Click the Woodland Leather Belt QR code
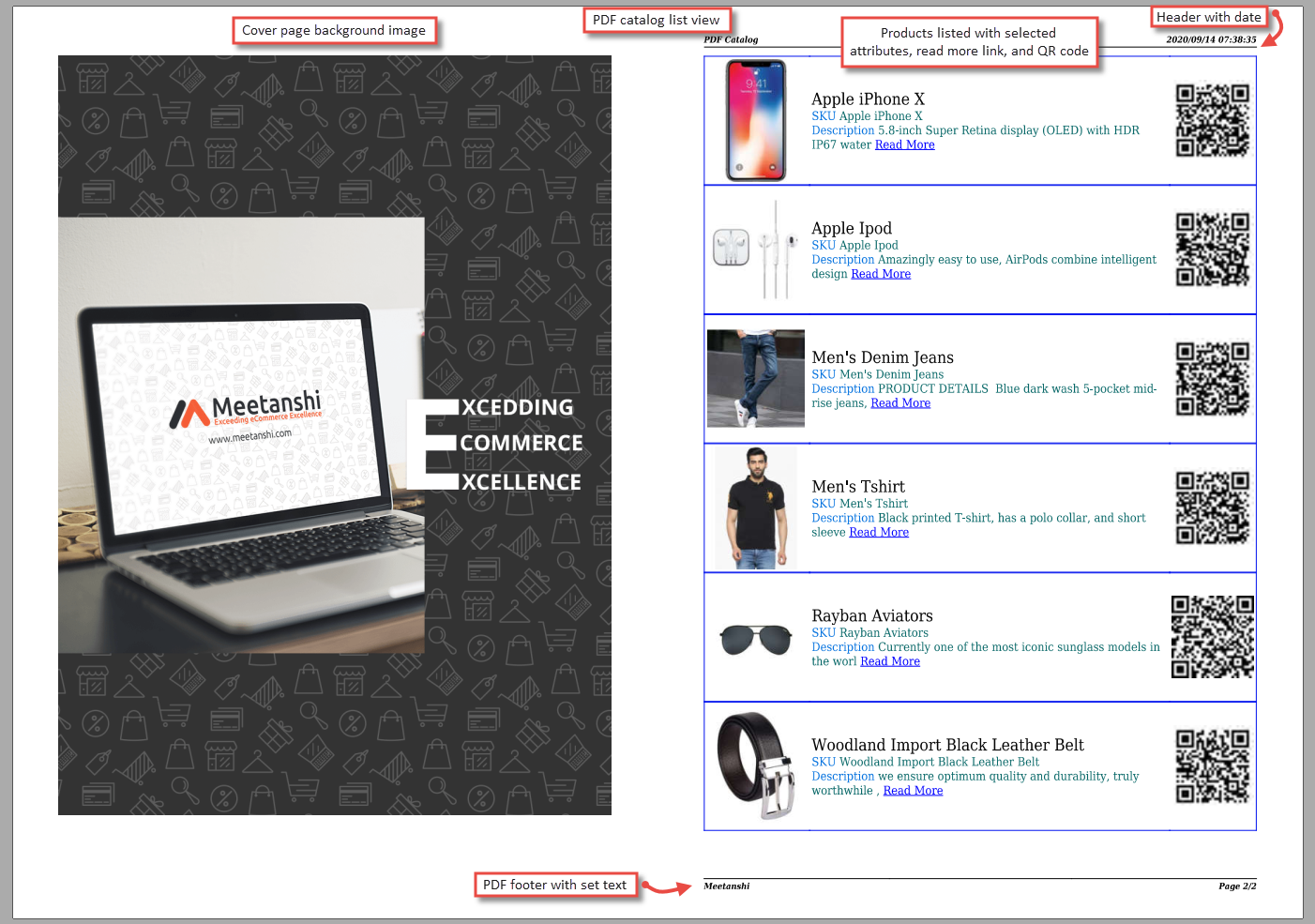The width and height of the screenshot is (1315, 924). pos(1213,766)
